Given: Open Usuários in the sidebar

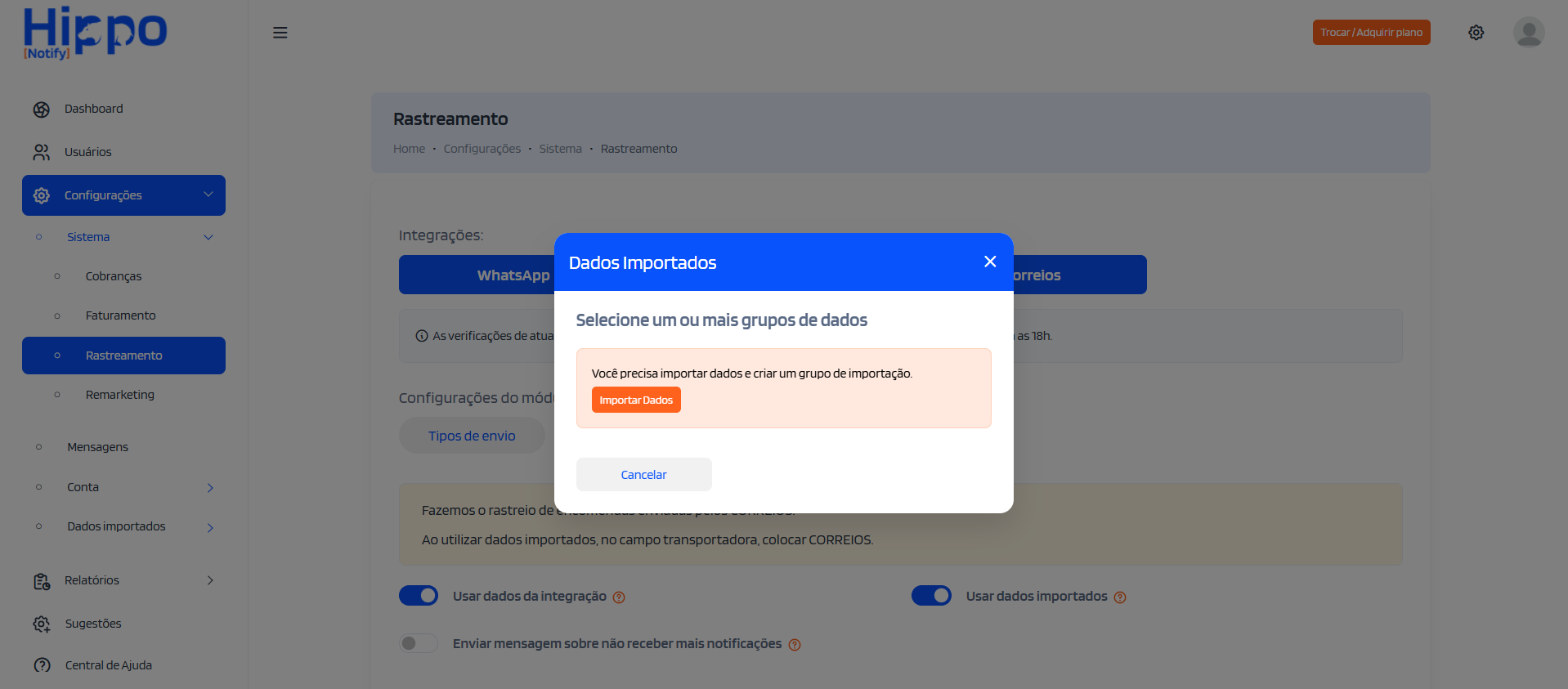Looking at the screenshot, I should pyautogui.click(x=88, y=152).
